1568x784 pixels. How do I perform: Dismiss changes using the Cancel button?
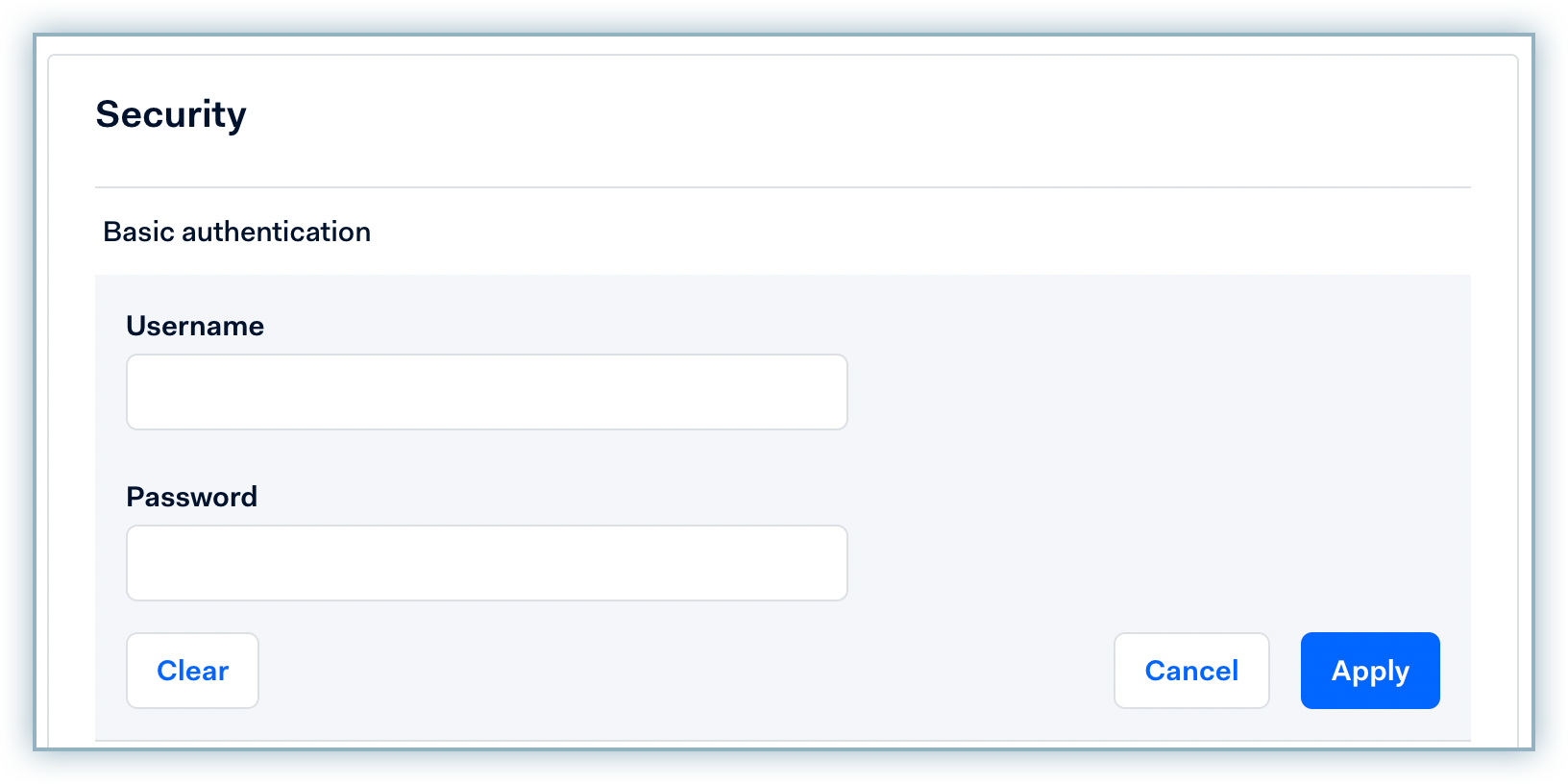pos(1191,671)
